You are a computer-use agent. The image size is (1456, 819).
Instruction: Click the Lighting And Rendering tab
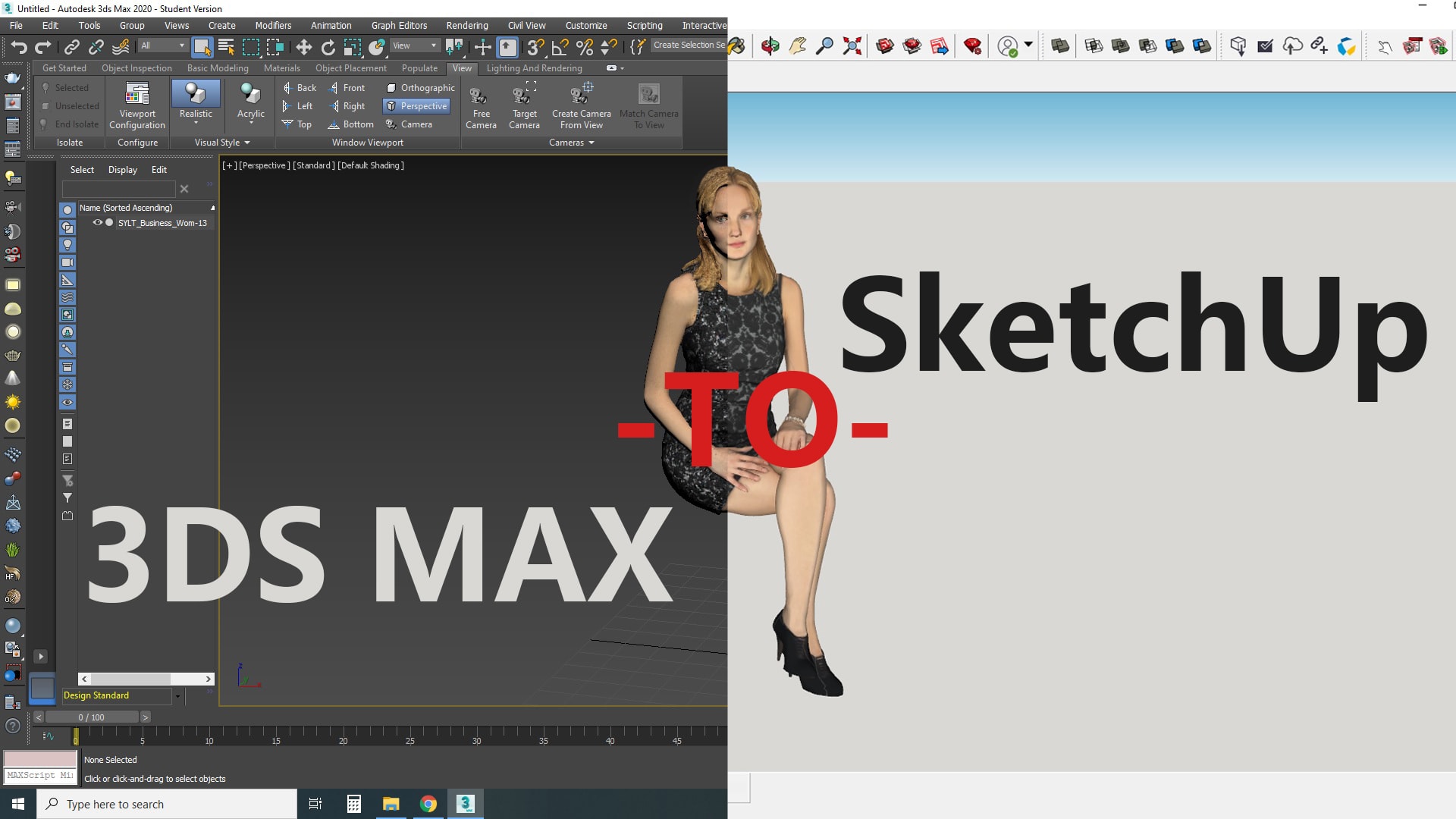point(534,68)
